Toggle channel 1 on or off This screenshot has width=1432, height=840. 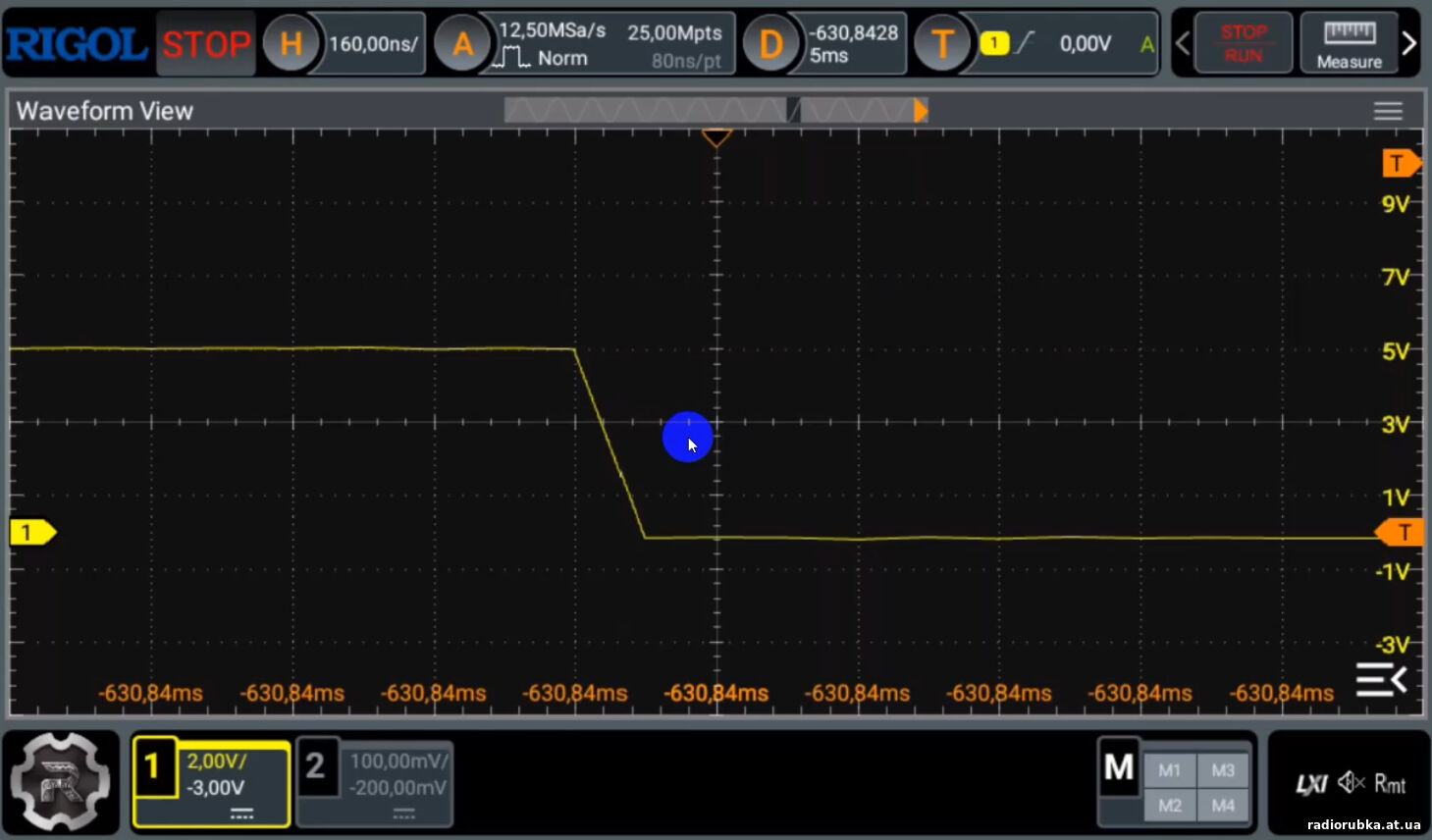(x=153, y=766)
